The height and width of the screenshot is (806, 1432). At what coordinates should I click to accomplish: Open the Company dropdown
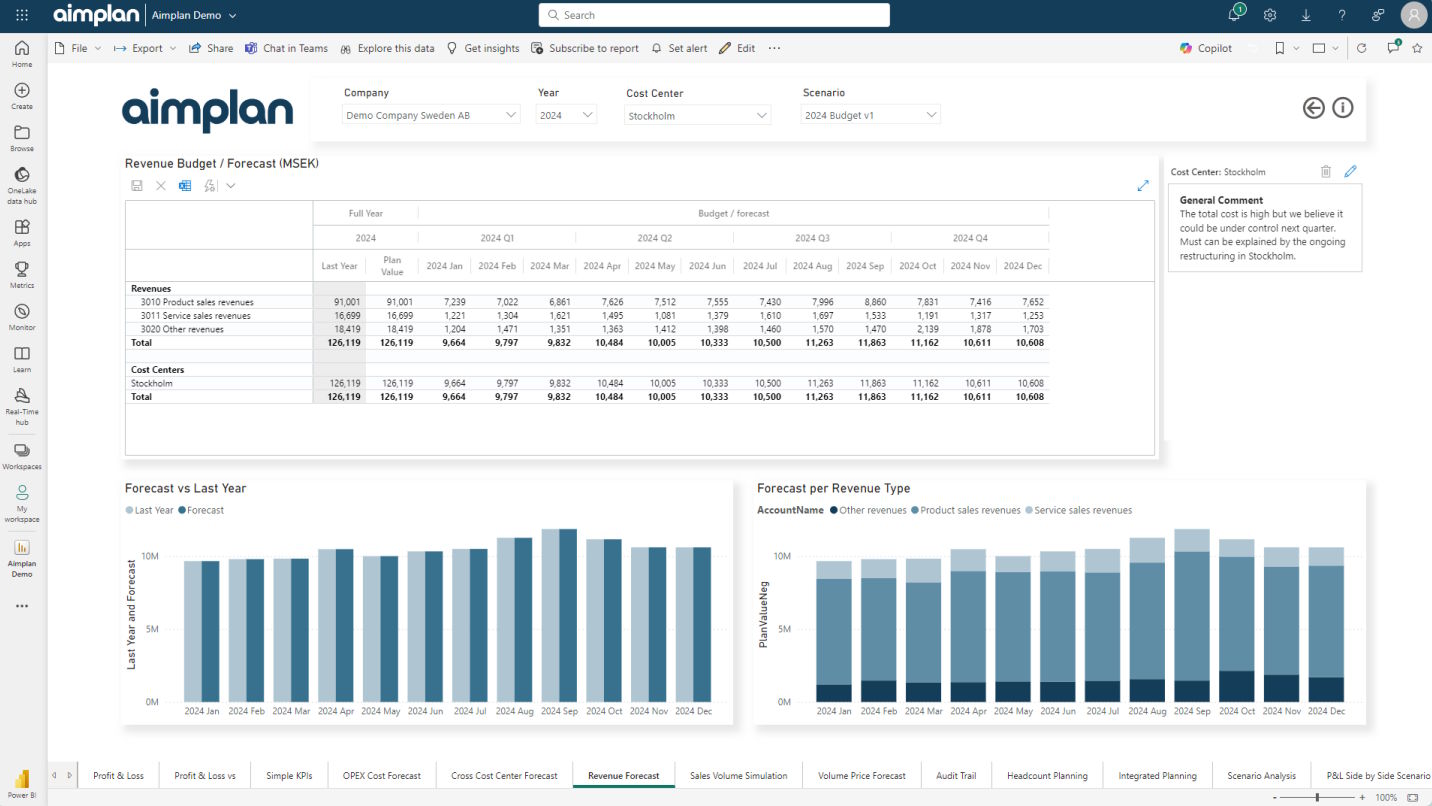(x=431, y=115)
